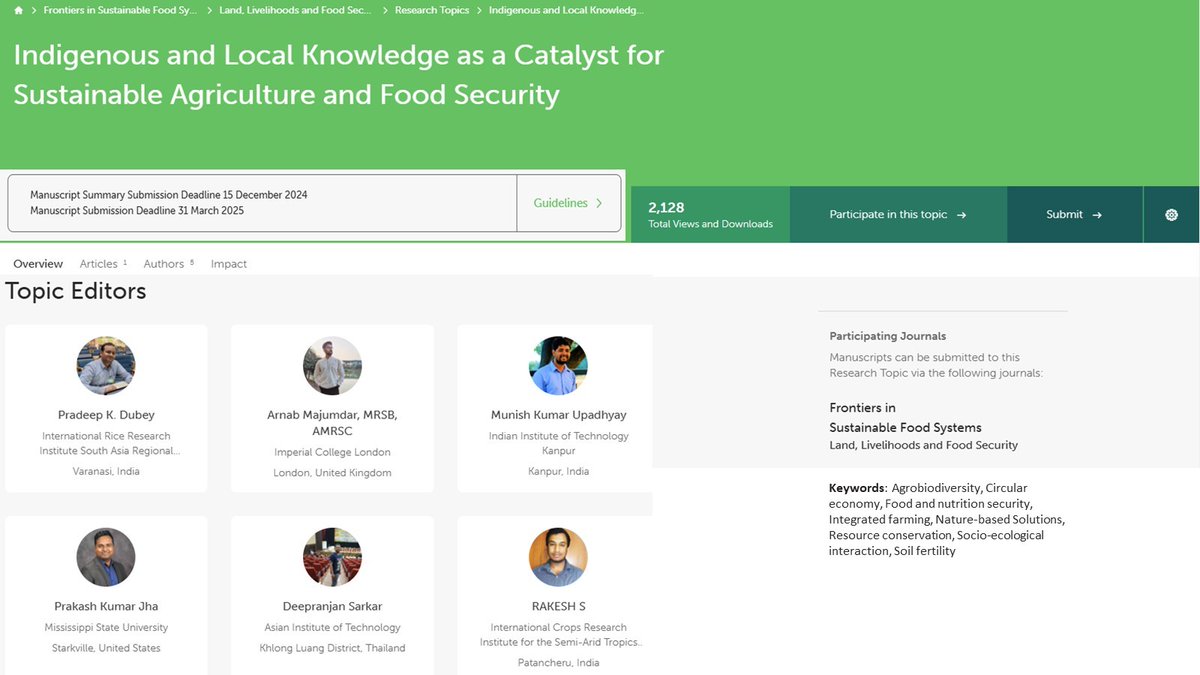
Task: Select the name RAKESH S
Action: [559, 606]
